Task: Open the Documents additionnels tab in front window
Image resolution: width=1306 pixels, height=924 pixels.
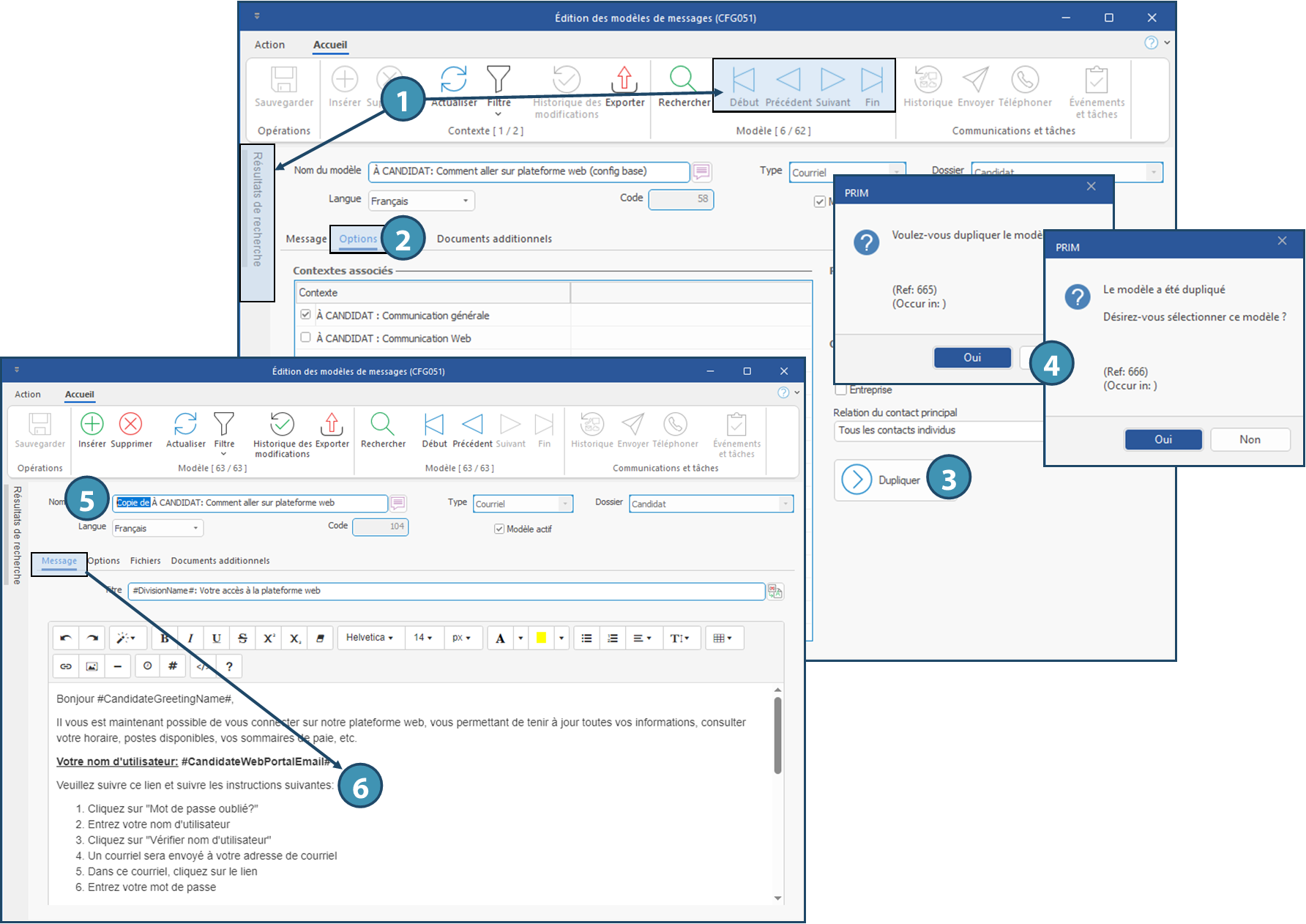Action: tap(220, 561)
